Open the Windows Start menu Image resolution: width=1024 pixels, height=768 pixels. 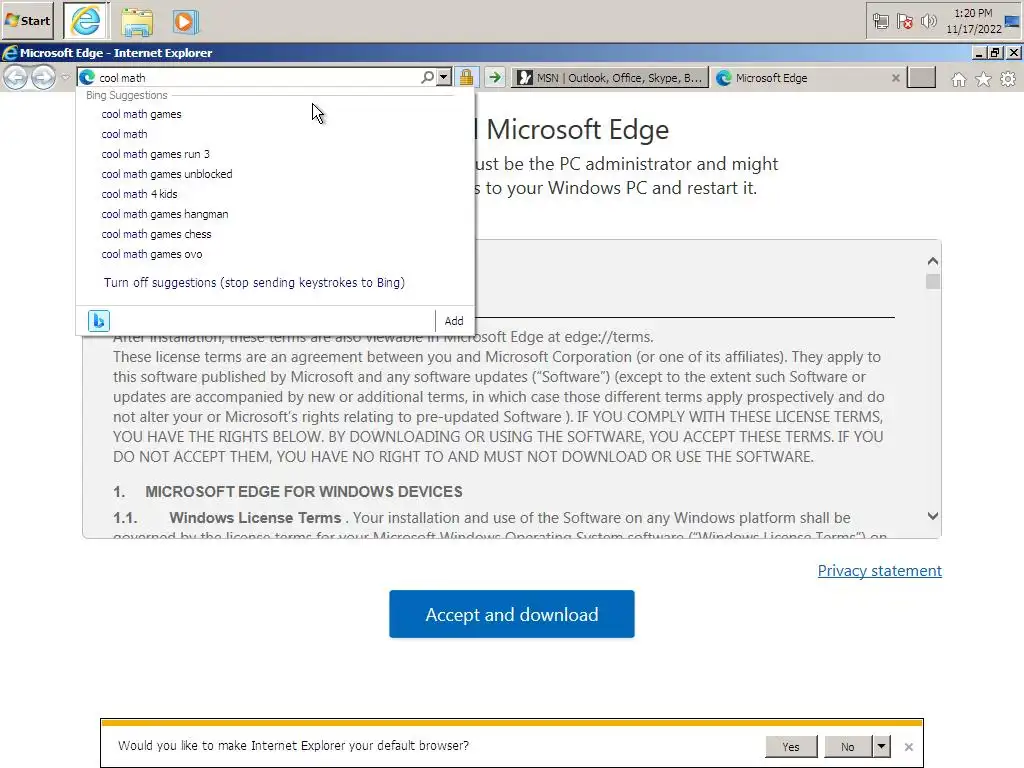[27, 20]
